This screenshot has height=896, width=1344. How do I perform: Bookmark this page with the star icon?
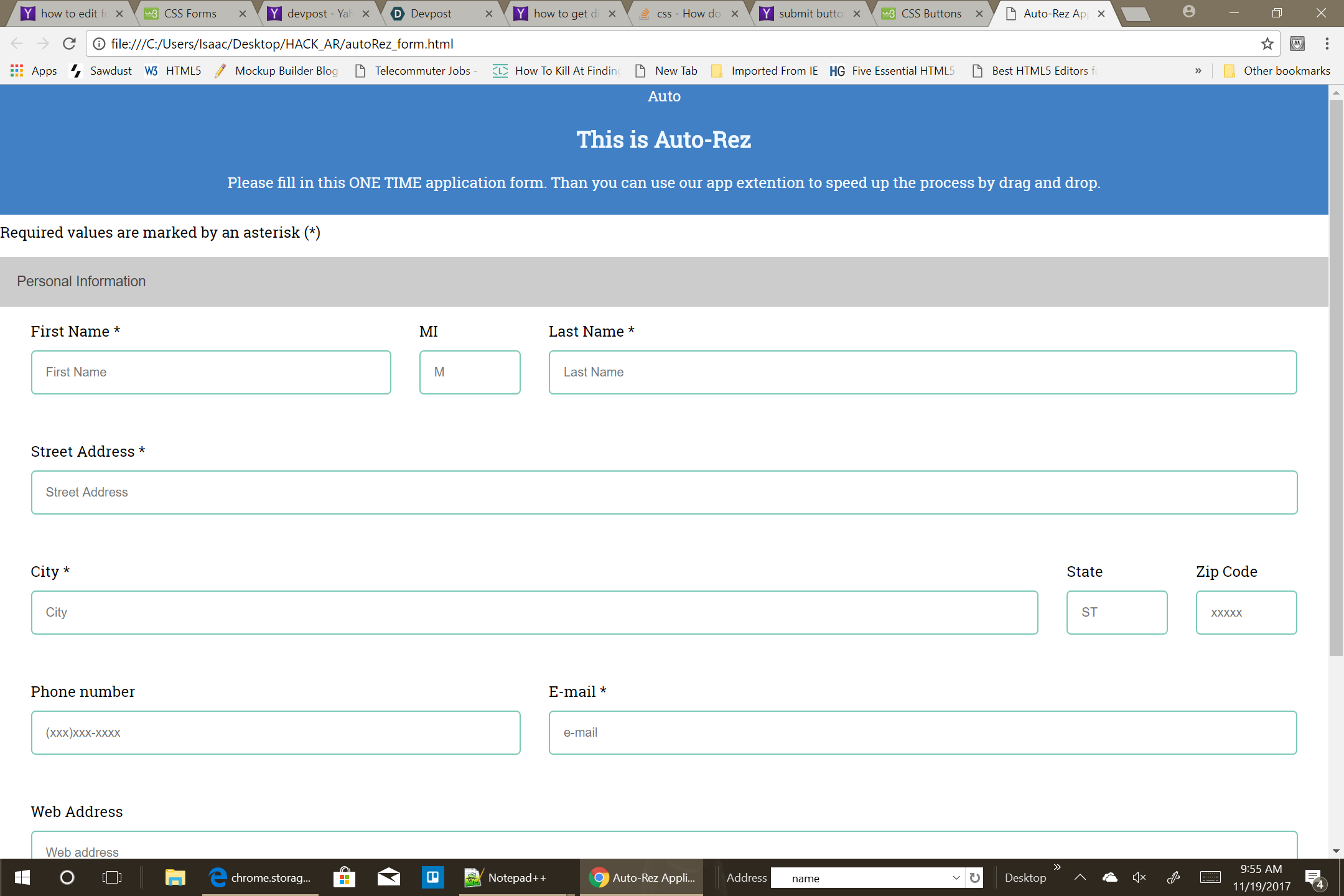point(1267,44)
